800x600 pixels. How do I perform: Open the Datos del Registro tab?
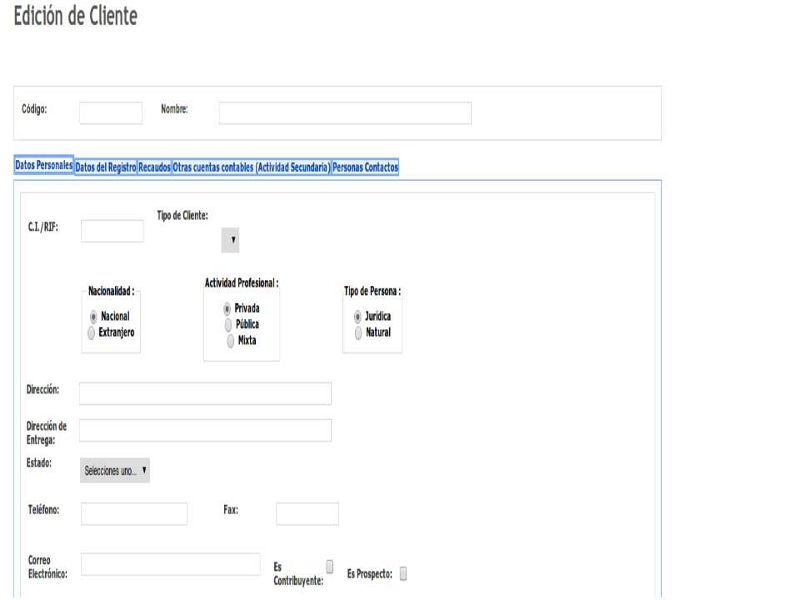105,168
